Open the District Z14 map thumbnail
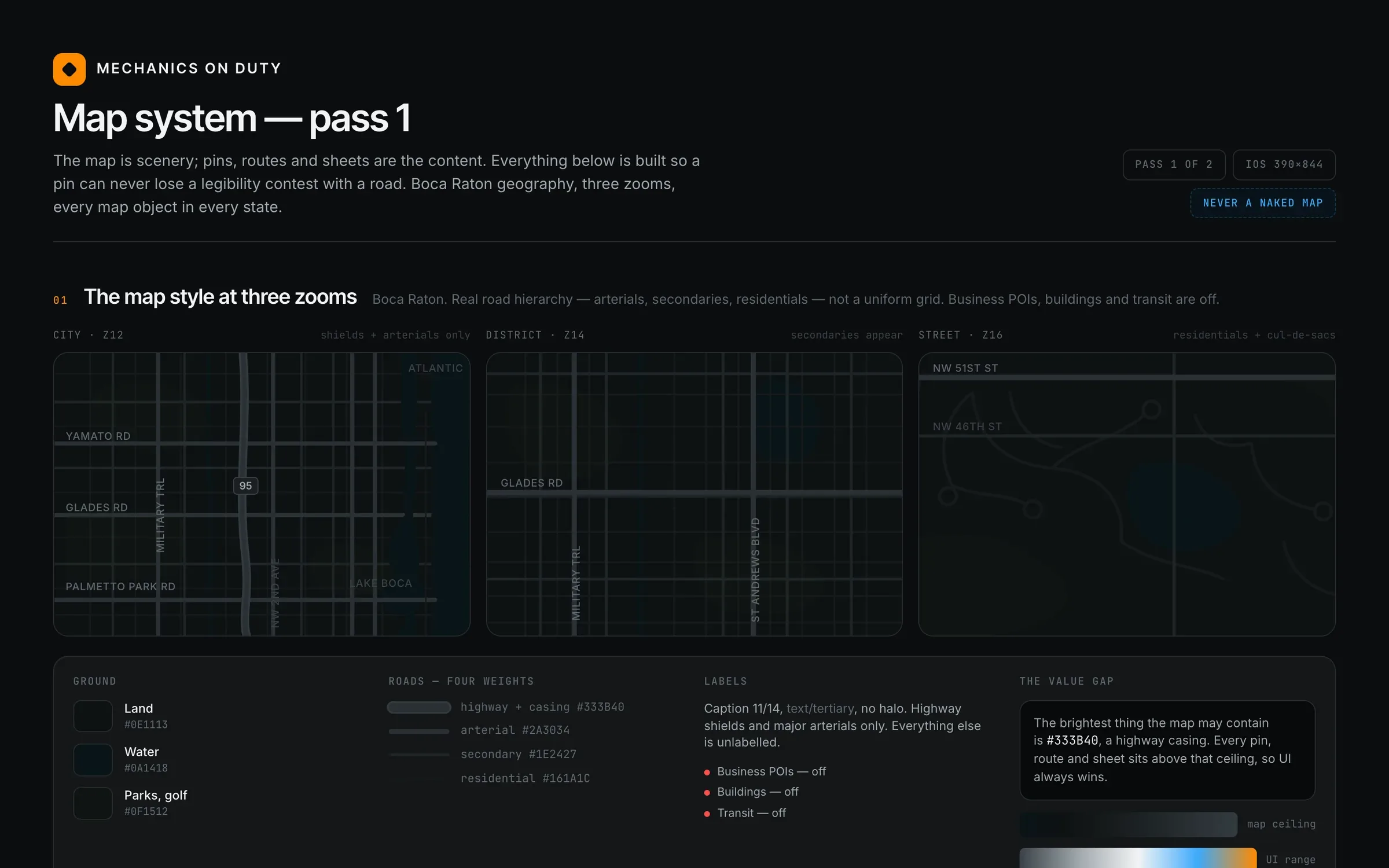Image resolution: width=1389 pixels, height=868 pixels. 694,494
